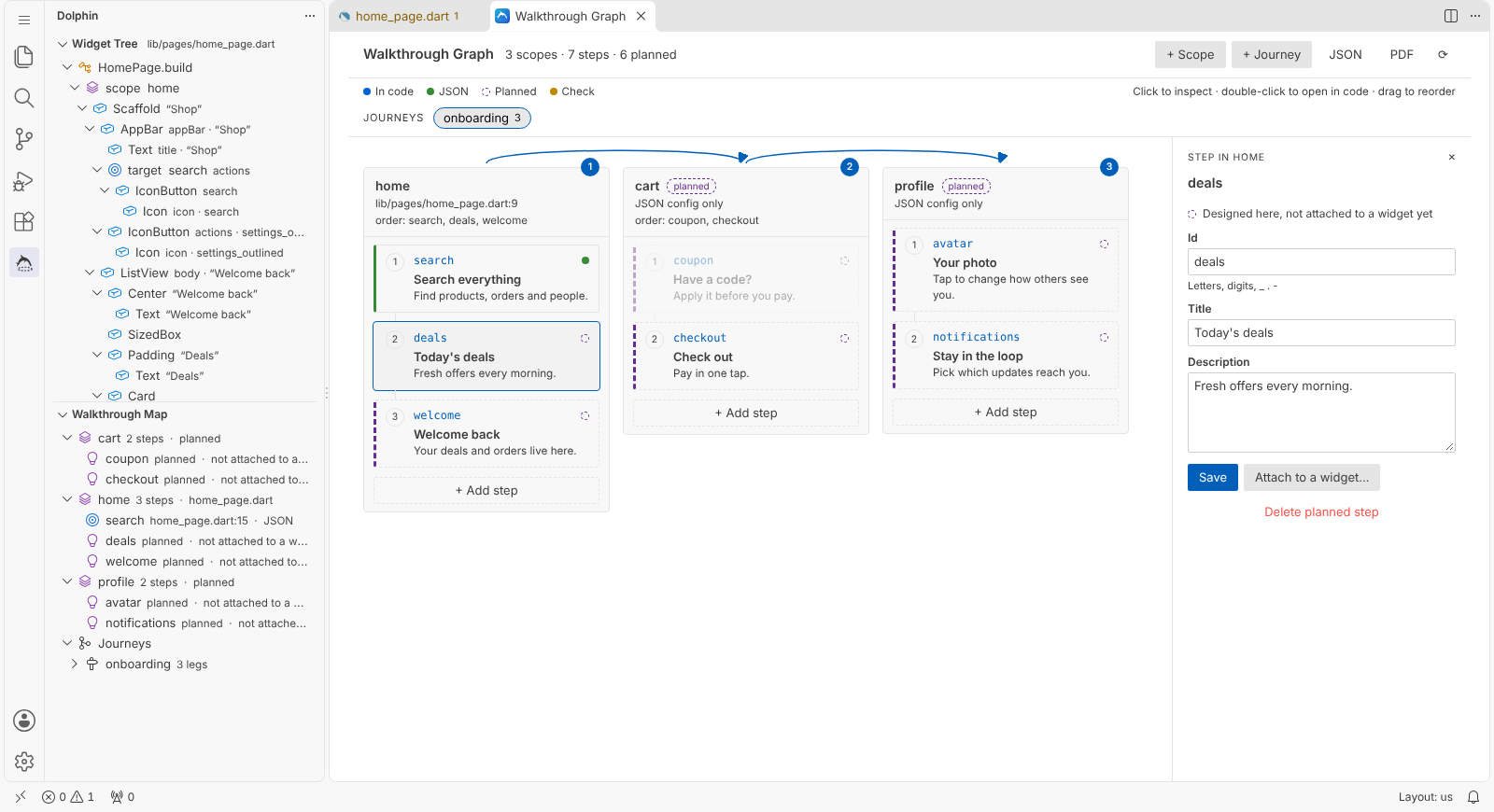
Task: Collapse the HomePage.build tree node
Action: (x=67, y=67)
